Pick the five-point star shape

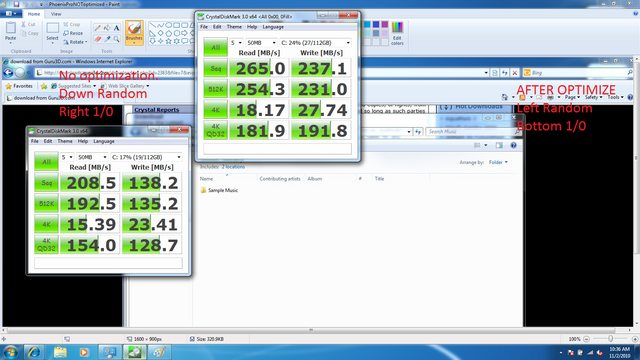[169, 41]
